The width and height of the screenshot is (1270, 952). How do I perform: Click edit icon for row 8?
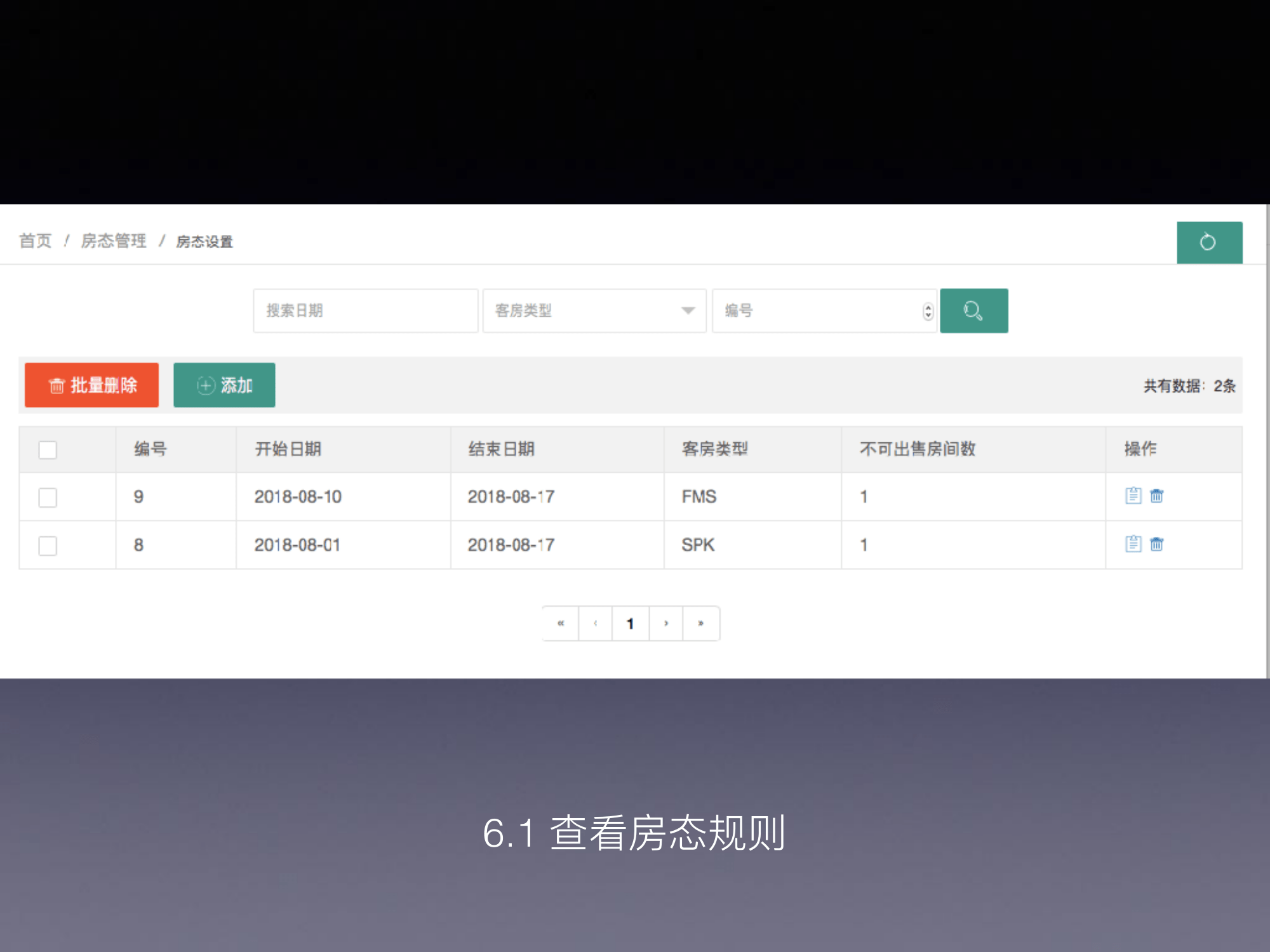point(1133,544)
